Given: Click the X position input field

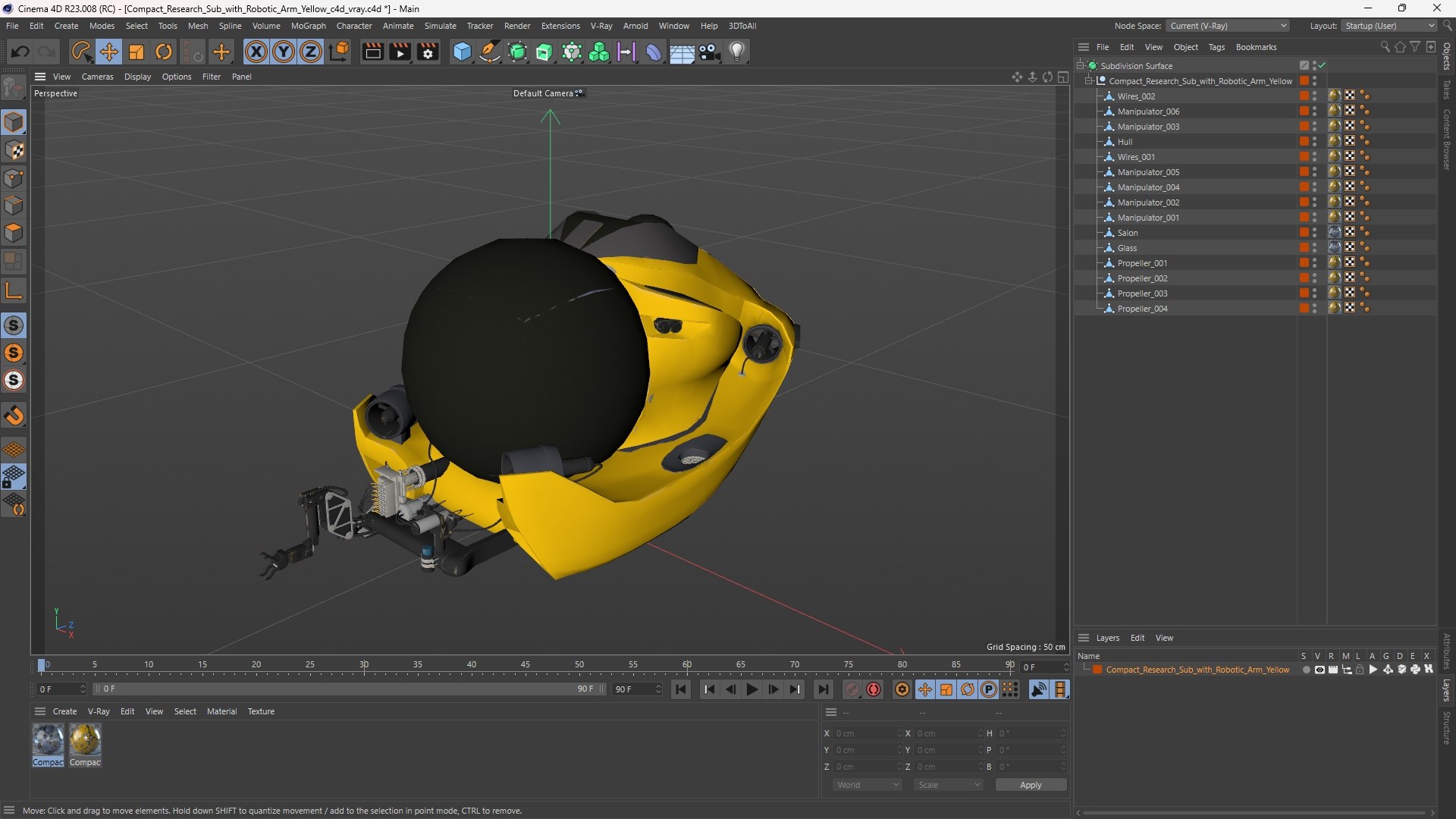Looking at the screenshot, I should tap(867, 733).
